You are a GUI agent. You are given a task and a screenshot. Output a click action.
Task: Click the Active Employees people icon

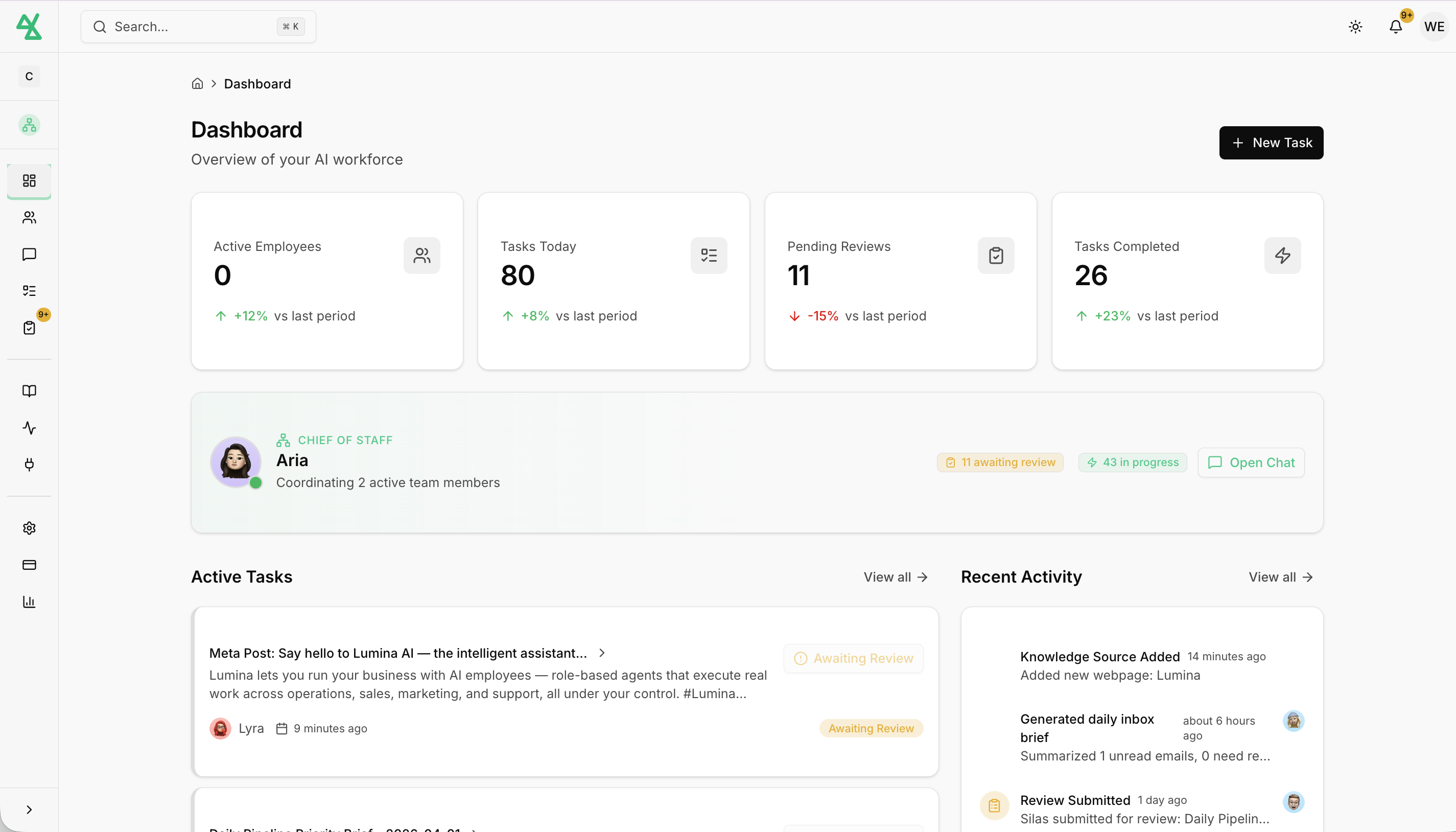[x=421, y=256]
